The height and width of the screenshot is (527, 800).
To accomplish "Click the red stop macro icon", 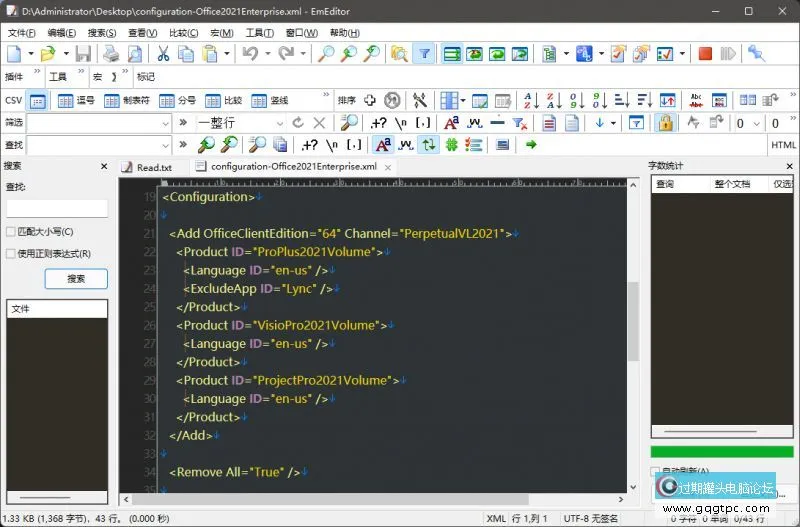I will [705, 54].
